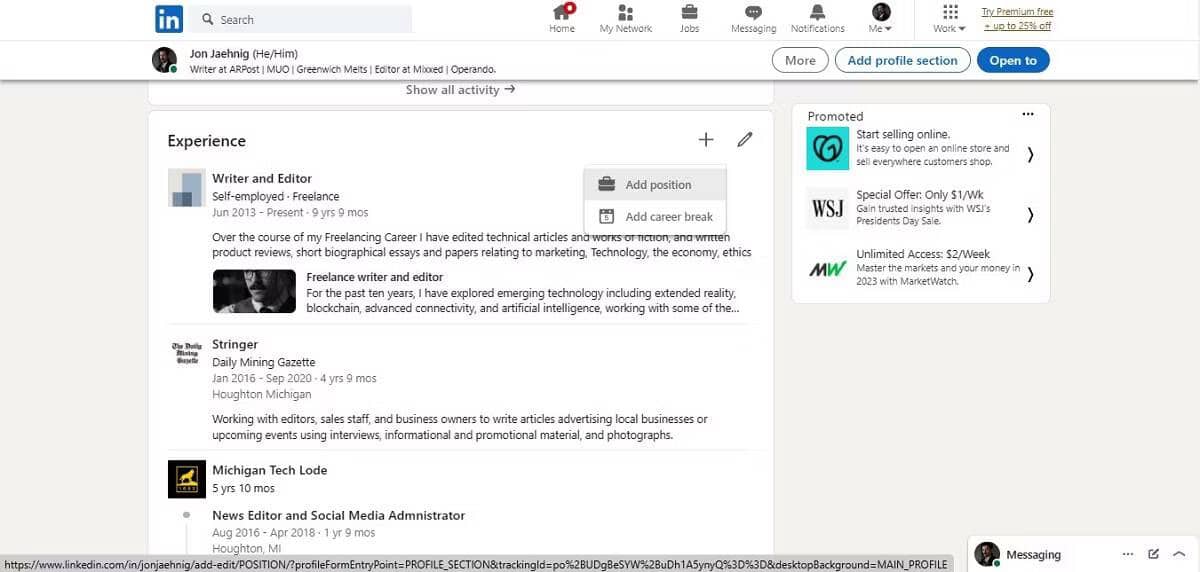Open Messaging bar three-dot options

point(1128,554)
